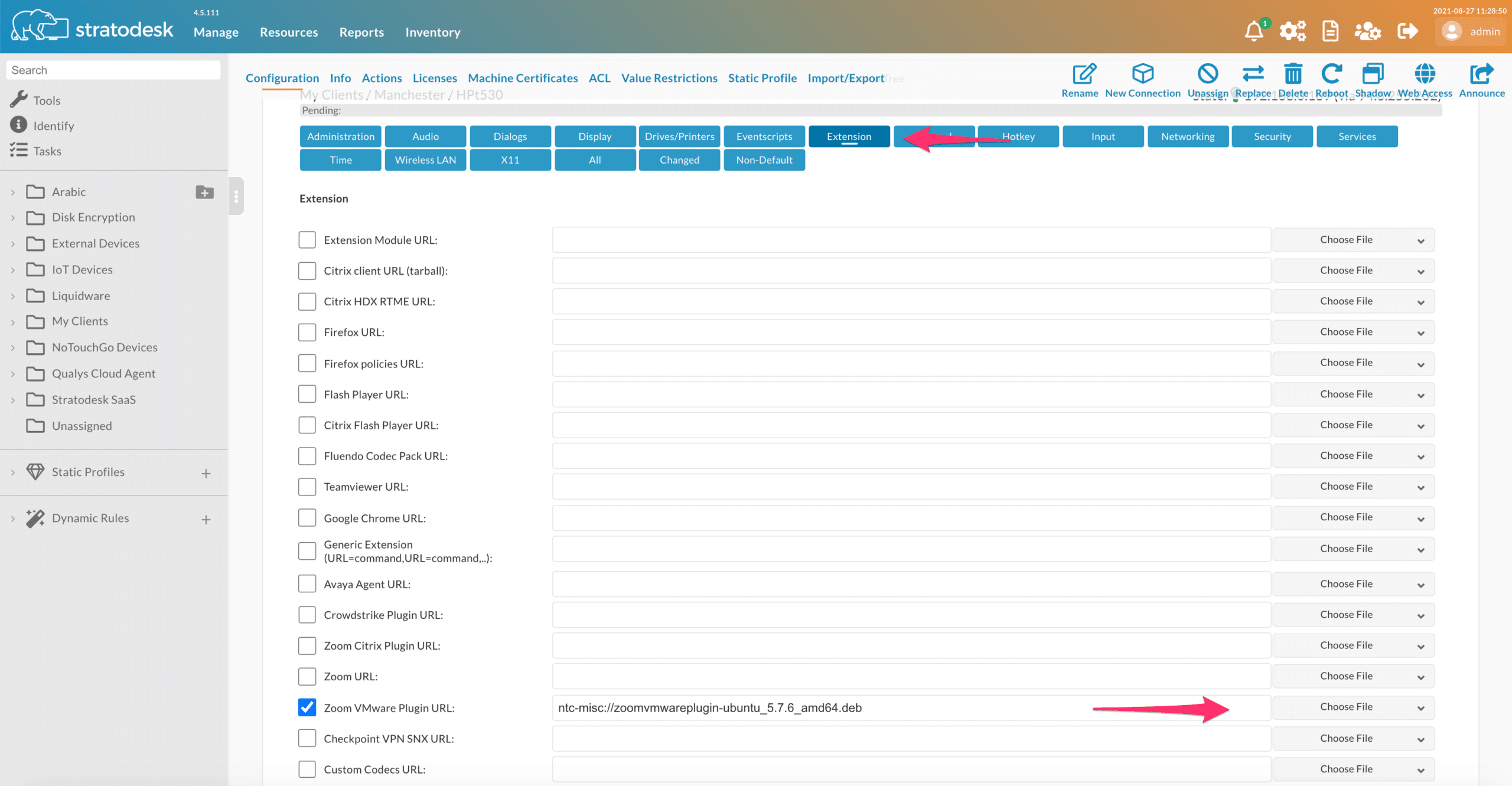This screenshot has height=786, width=1512.
Task: Add a new Static Profile with plus
Action: coord(206,473)
